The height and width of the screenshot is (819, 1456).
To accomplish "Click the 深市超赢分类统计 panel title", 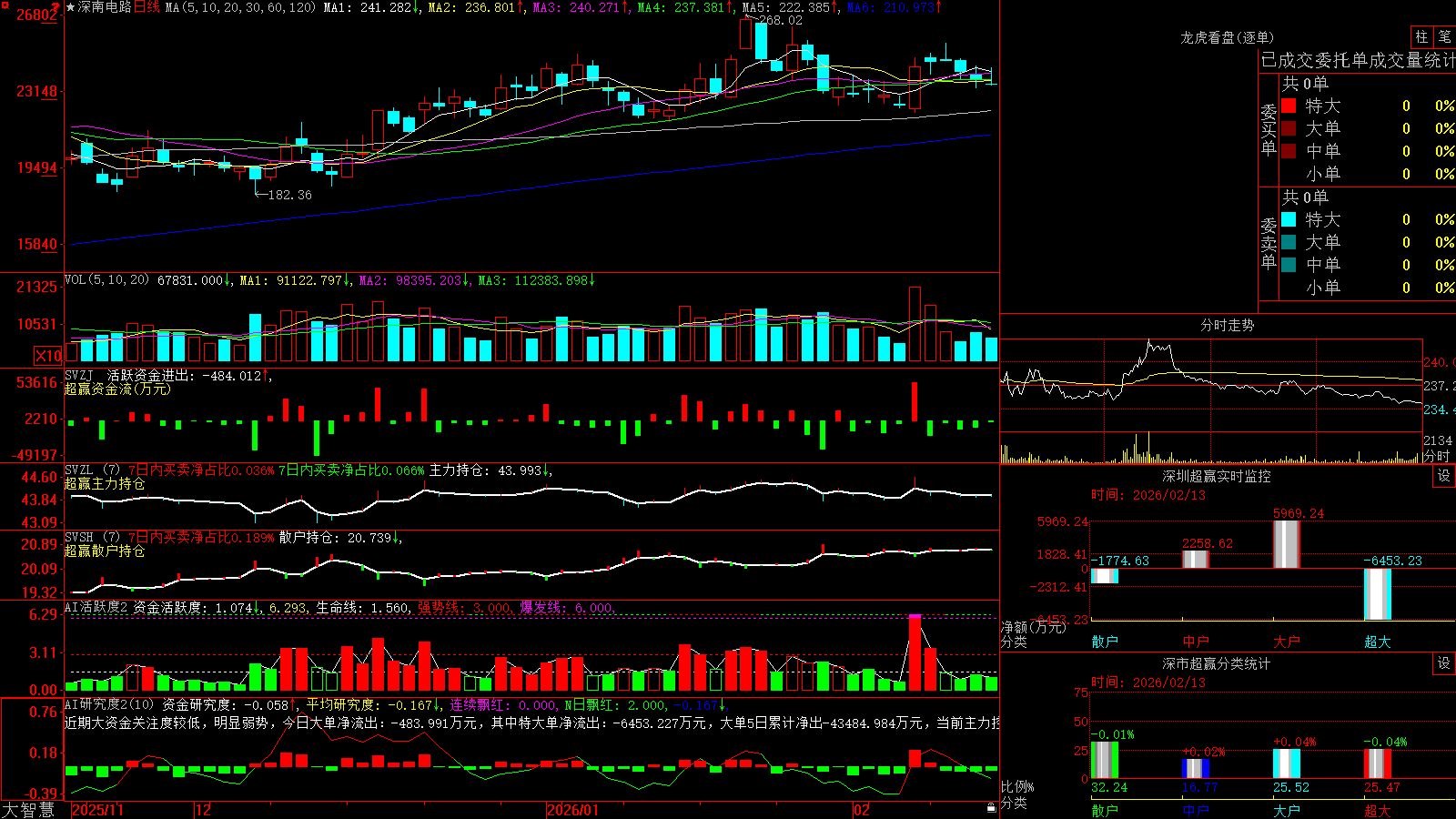I will click(1217, 663).
